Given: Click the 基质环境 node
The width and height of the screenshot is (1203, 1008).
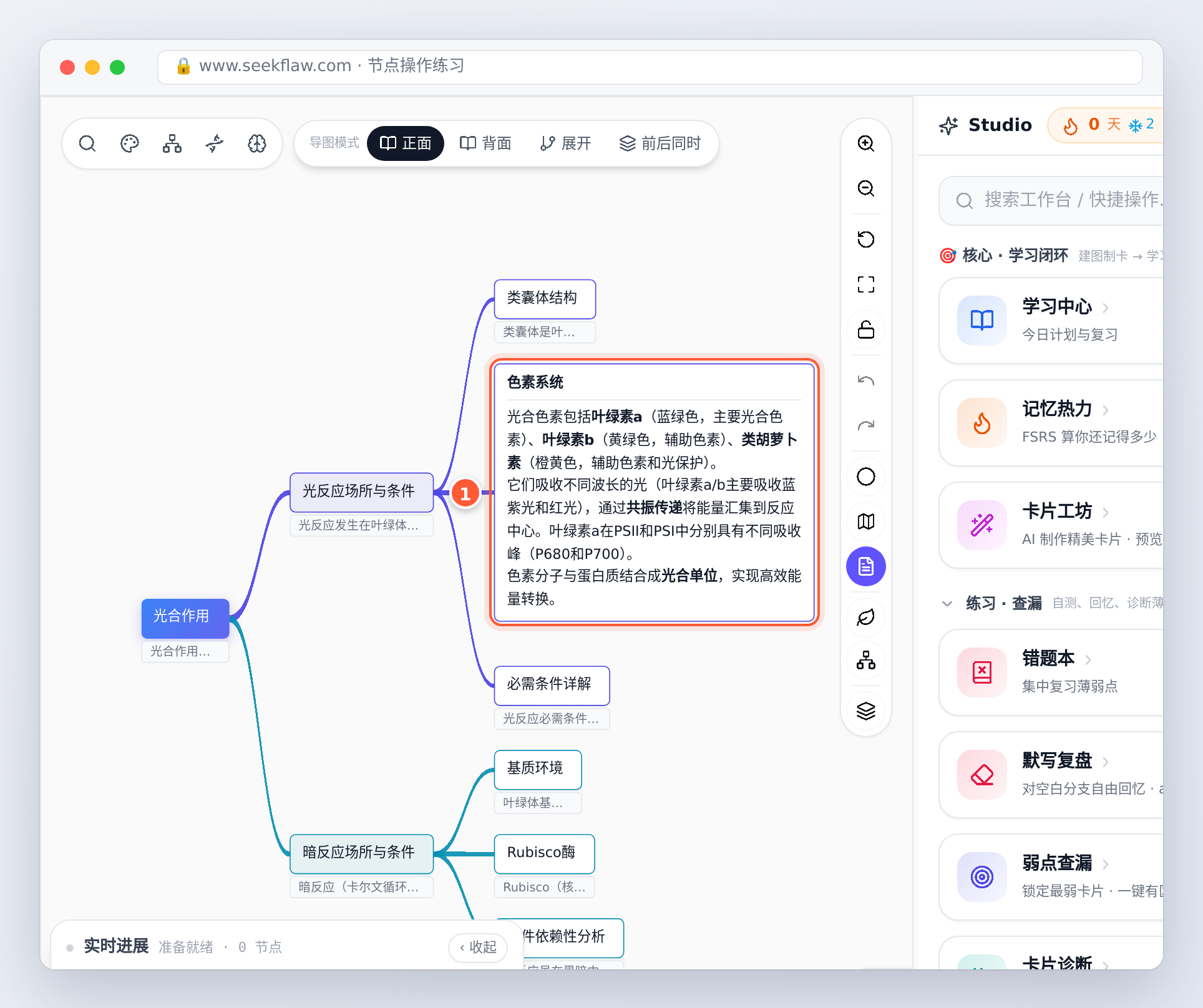Looking at the screenshot, I should (x=538, y=769).
